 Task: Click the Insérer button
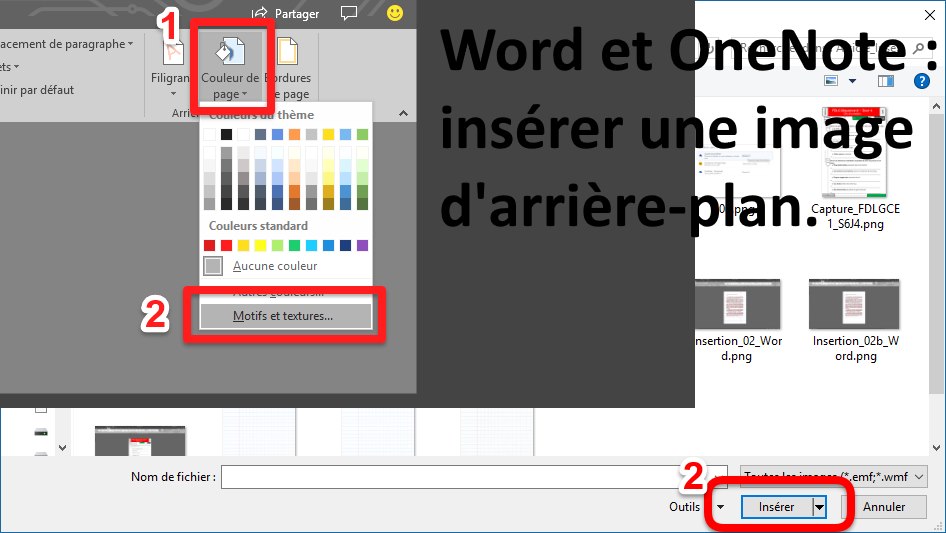(x=776, y=507)
